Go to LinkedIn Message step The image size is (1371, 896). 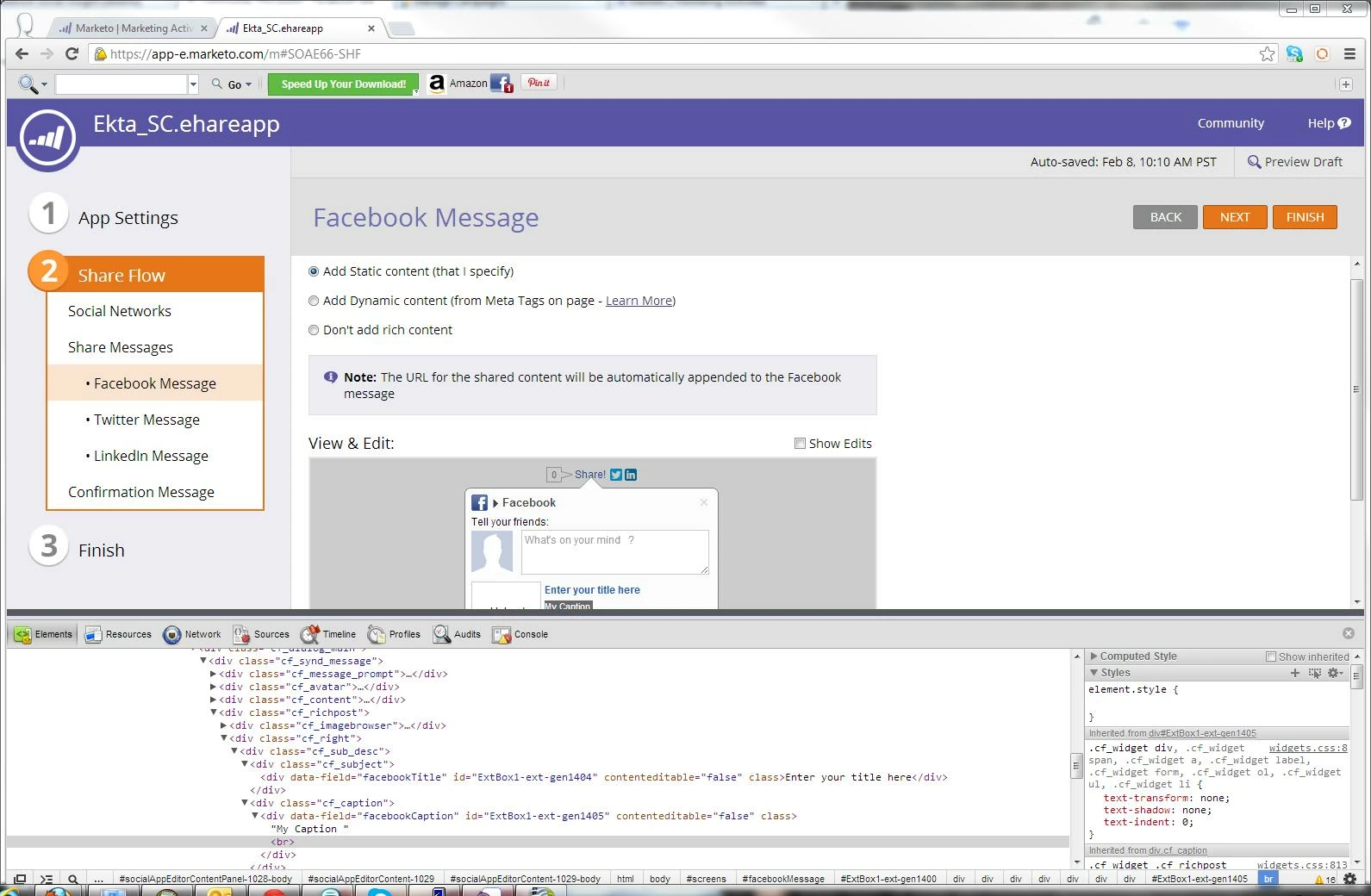(151, 456)
